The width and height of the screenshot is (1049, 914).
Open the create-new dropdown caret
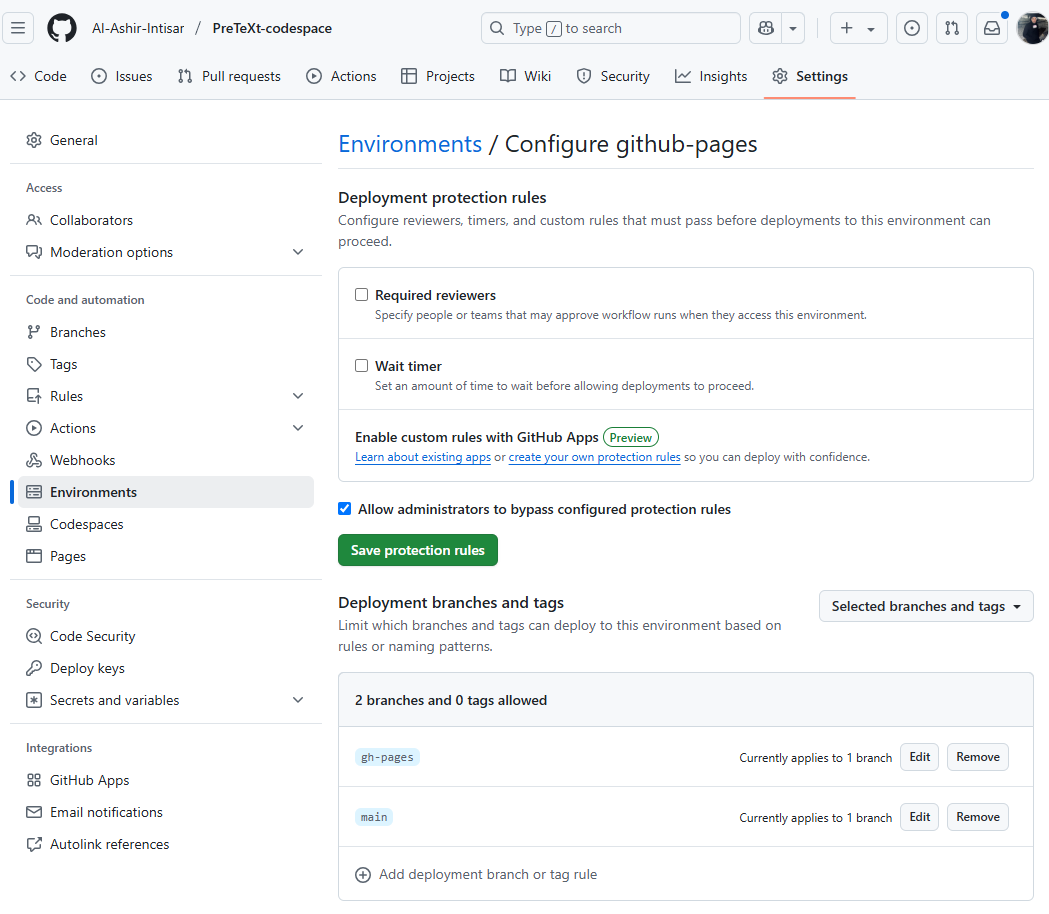[x=870, y=29]
